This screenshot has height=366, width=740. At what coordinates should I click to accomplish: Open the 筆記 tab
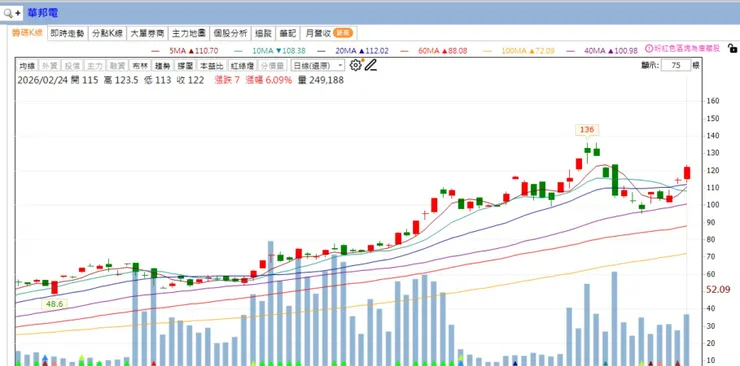point(287,33)
